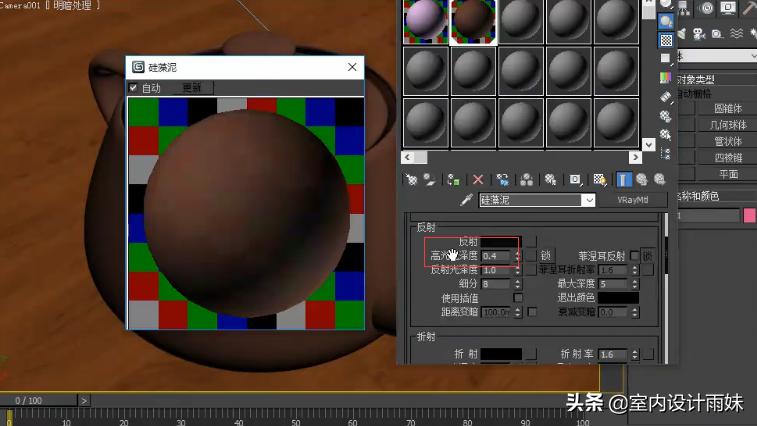The width and height of the screenshot is (757, 426).
Task: Open the Material ID Channel flyout
Action: pos(575,180)
